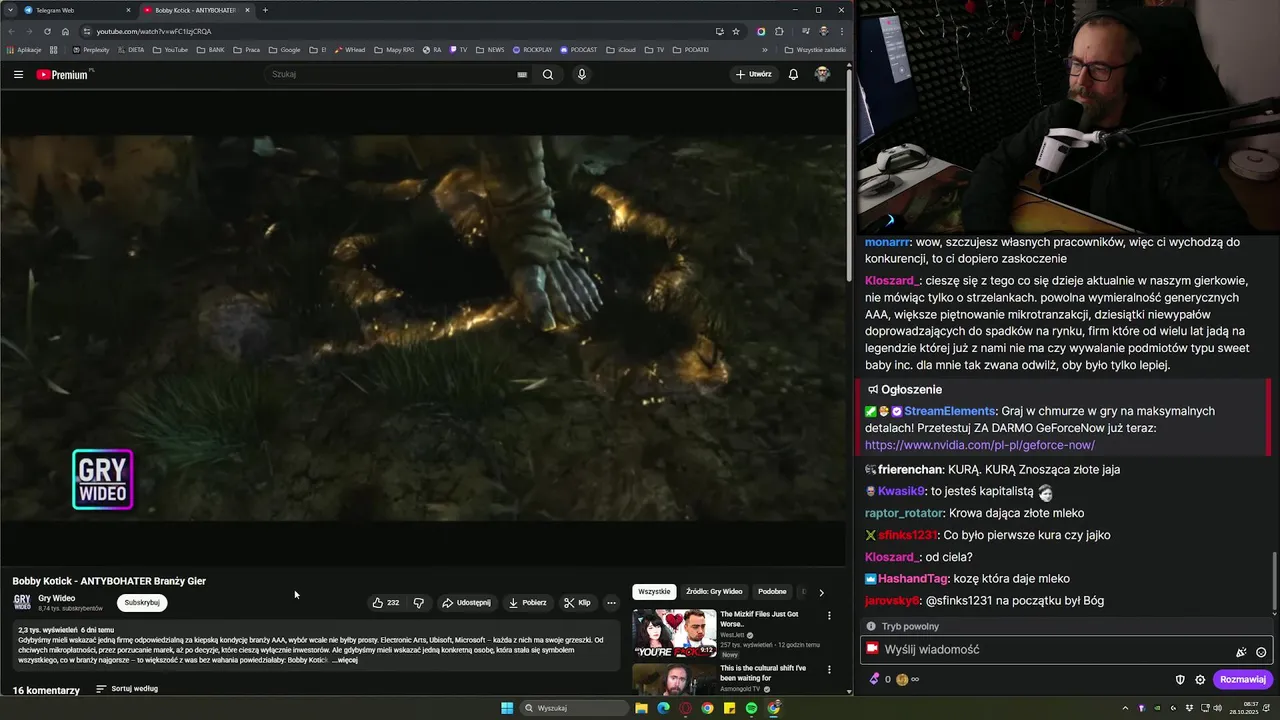Open Chrome extensions puzzle icon
Image resolution: width=1280 pixels, height=720 pixels.
pyautogui.click(x=779, y=31)
